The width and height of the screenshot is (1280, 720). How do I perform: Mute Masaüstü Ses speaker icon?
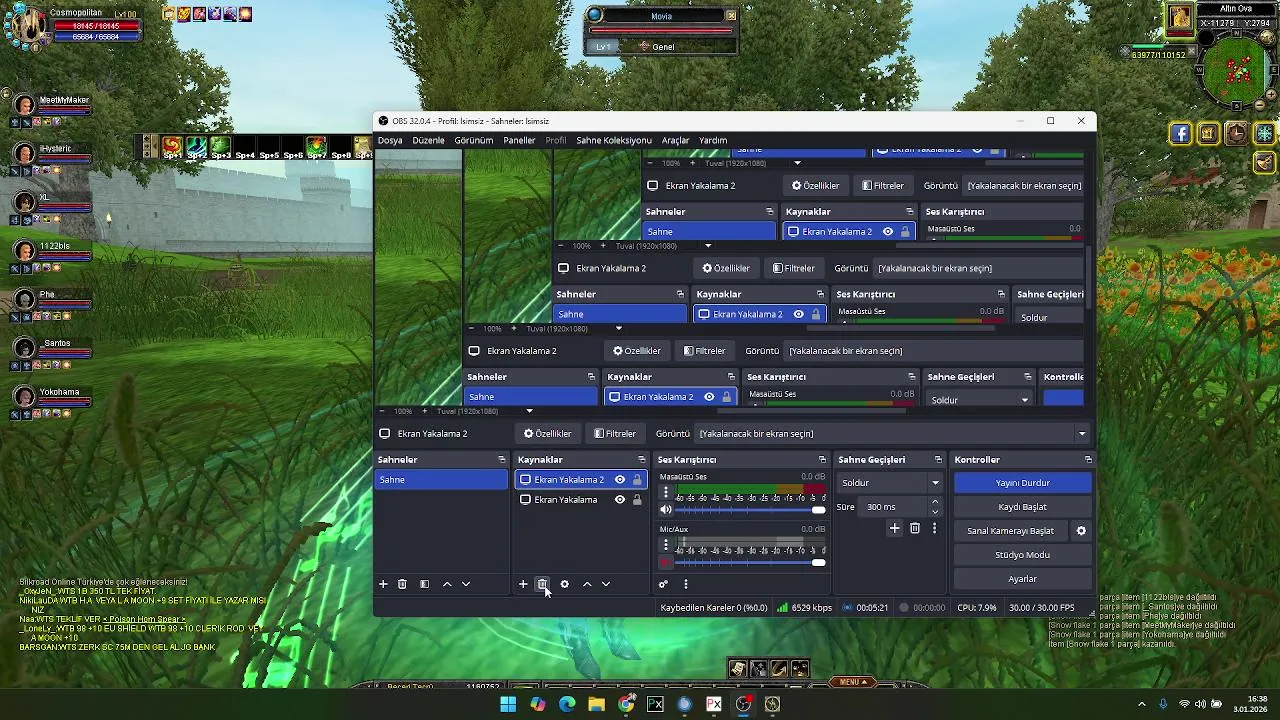666,510
